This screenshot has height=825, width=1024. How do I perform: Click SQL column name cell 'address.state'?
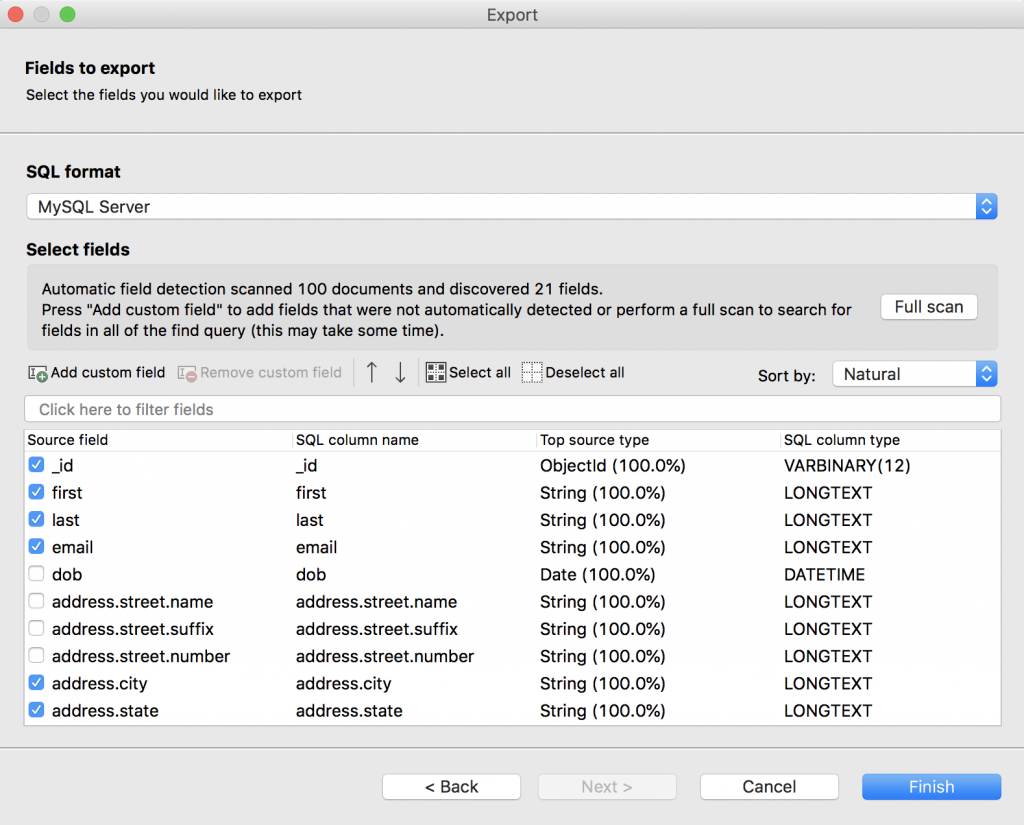[349, 710]
